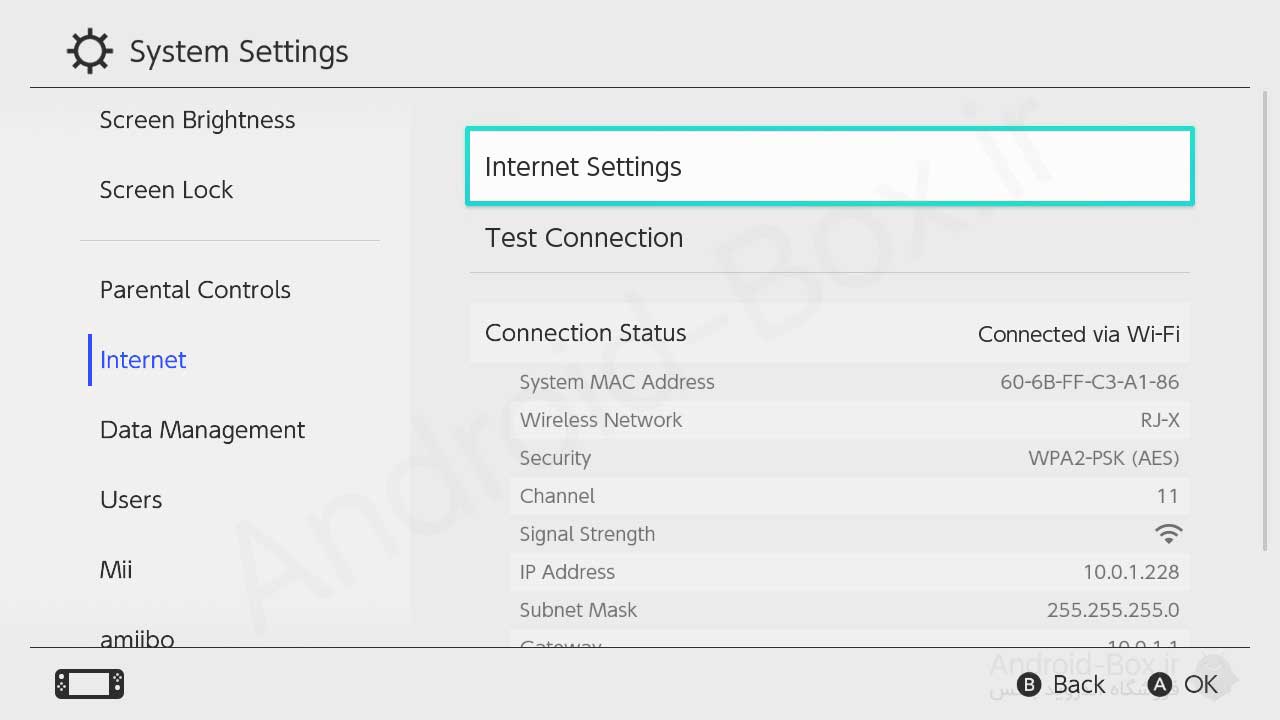
Task: Choose Users in the sidebar
Action: pos(131,500)
